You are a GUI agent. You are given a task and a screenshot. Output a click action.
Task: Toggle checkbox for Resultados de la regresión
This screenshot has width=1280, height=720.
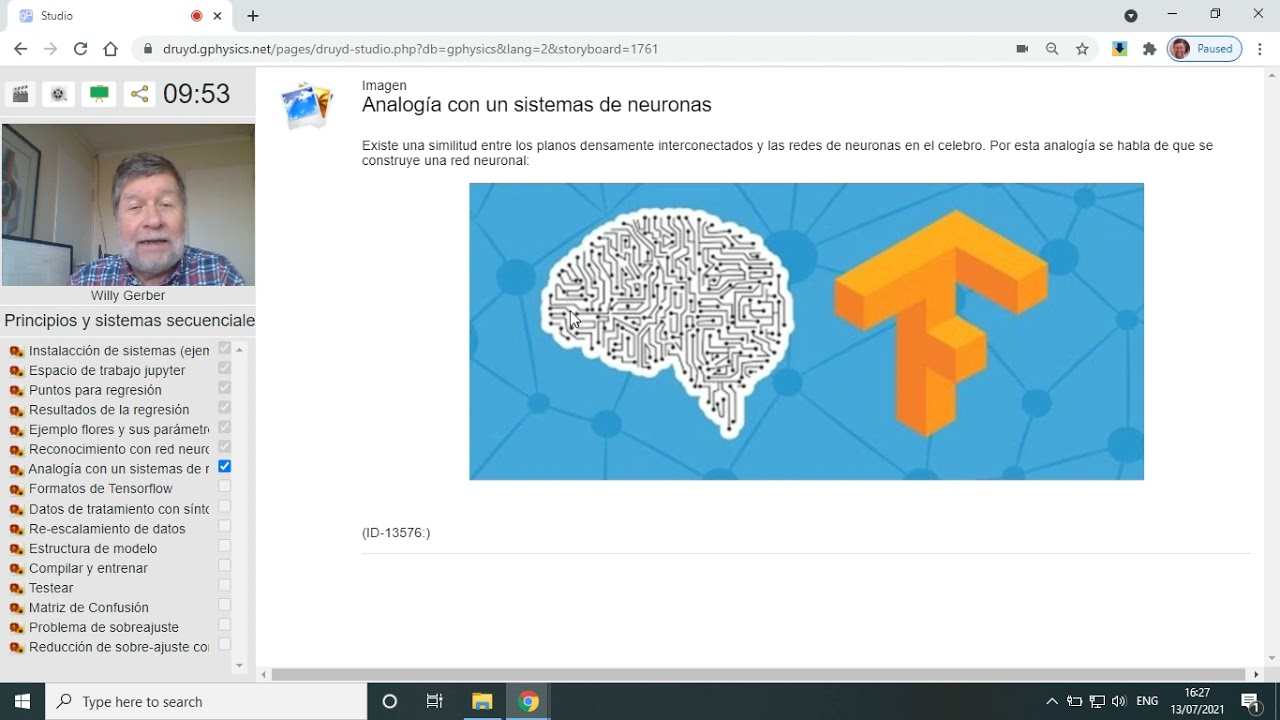[x=224, y=407]
